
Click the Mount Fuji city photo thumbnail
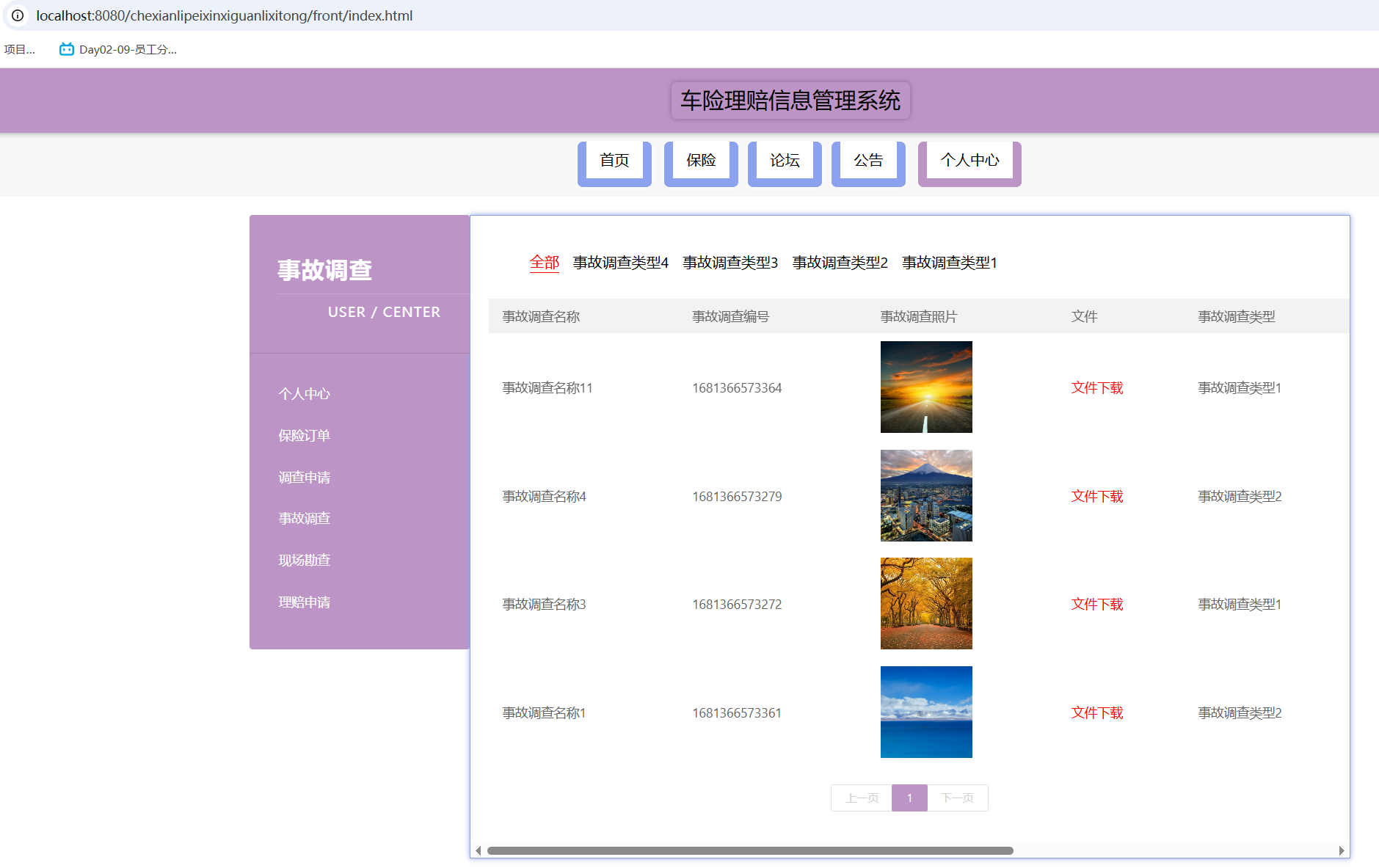click(926, 495)
